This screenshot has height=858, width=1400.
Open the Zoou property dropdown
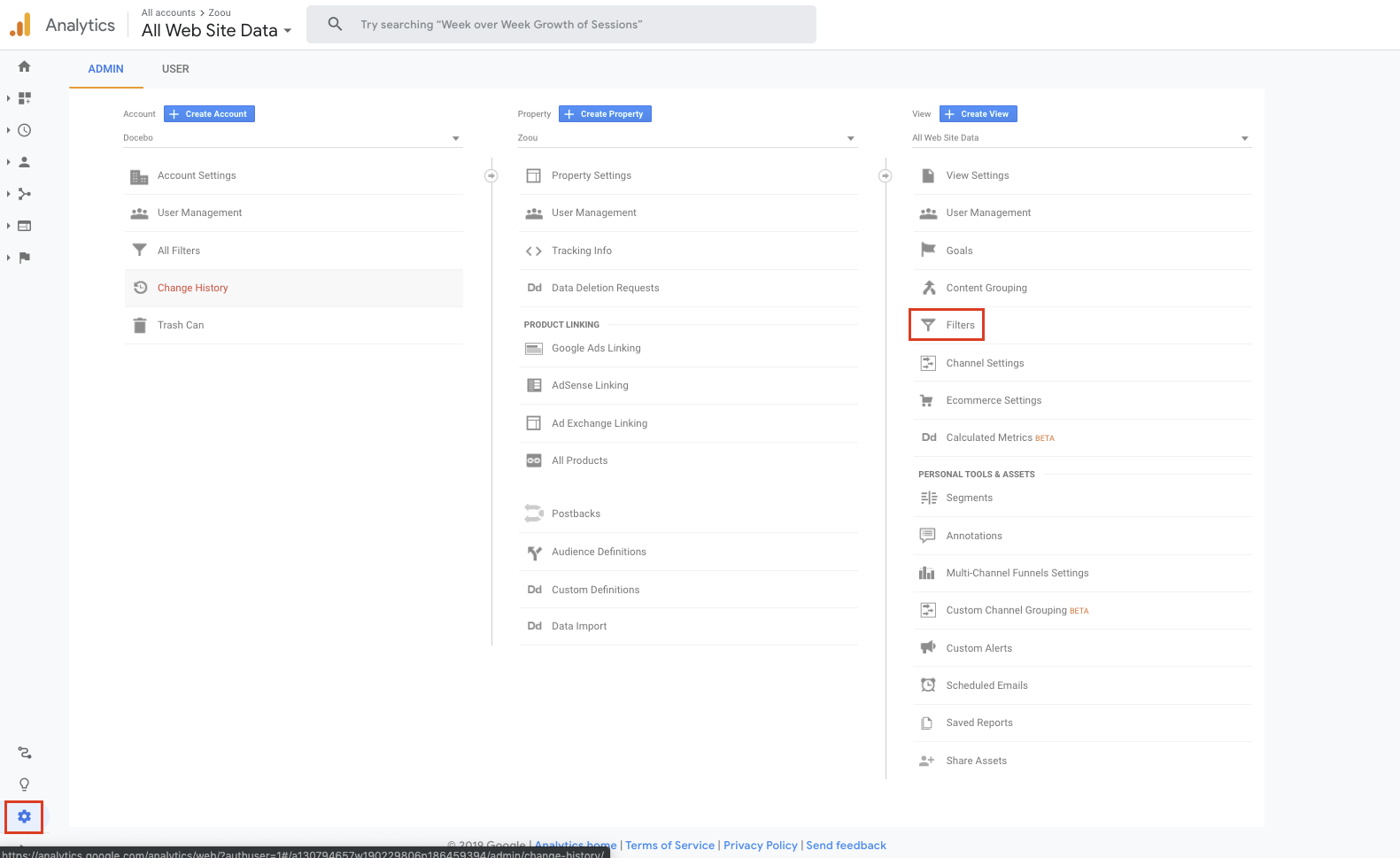[x=686, y=138]
